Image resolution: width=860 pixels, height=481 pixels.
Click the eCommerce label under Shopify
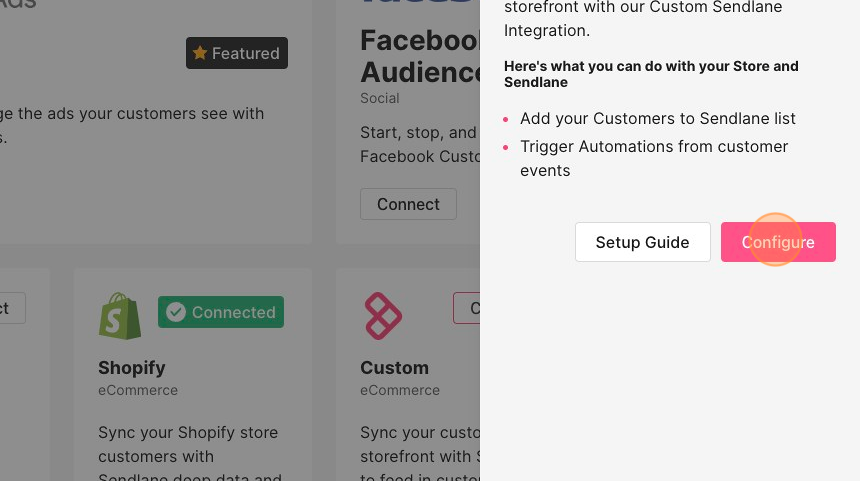coord(138,391)
